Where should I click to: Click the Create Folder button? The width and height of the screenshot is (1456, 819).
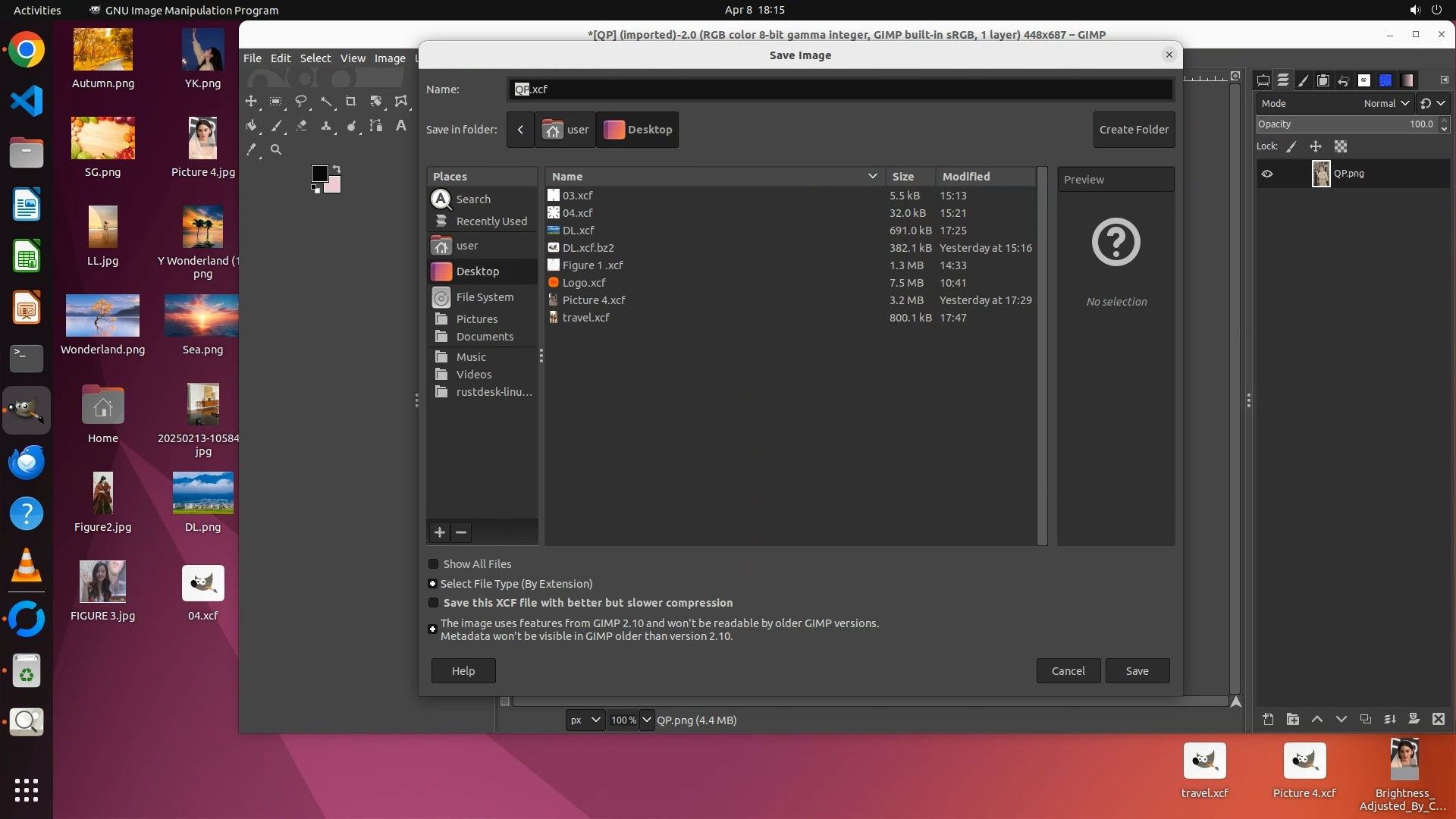coord(1134,130)
